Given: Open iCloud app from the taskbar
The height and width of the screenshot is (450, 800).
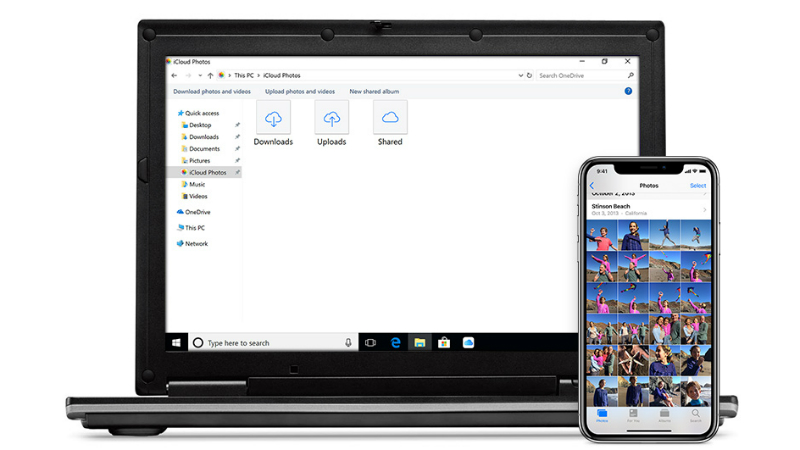Looking at the screenshot, I should tap(468, 343).
